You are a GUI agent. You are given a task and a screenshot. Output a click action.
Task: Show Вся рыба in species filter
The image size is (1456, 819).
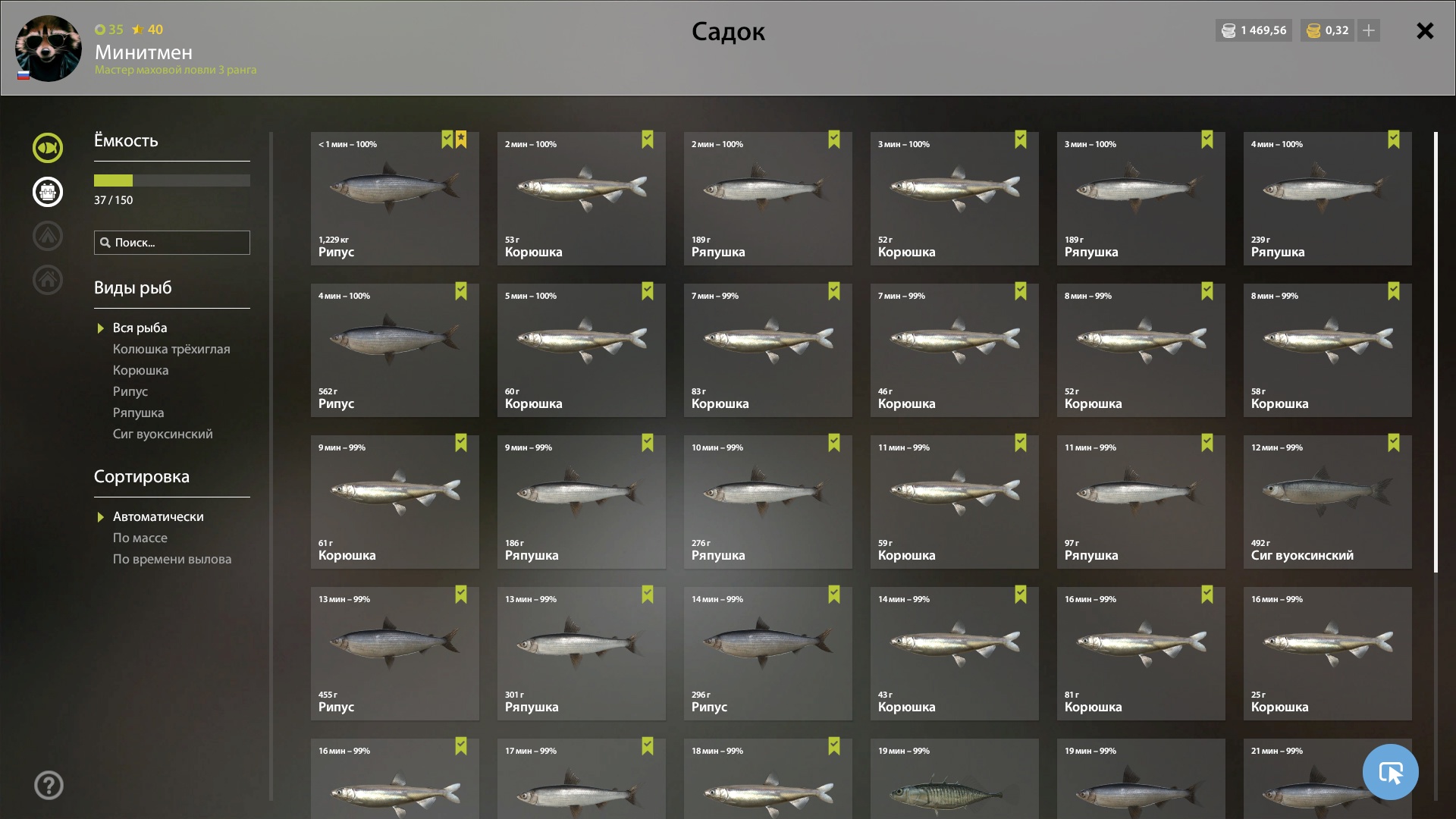(x=140, y=328)
